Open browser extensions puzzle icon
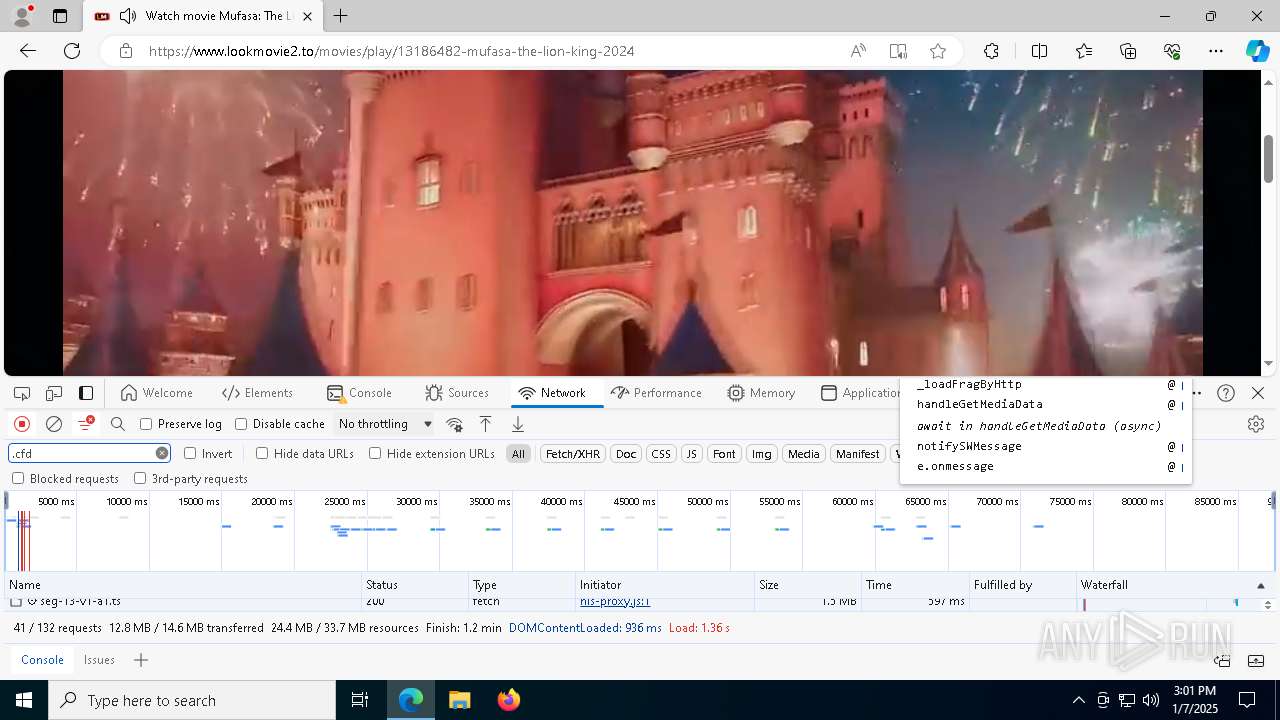 point(991,51)
